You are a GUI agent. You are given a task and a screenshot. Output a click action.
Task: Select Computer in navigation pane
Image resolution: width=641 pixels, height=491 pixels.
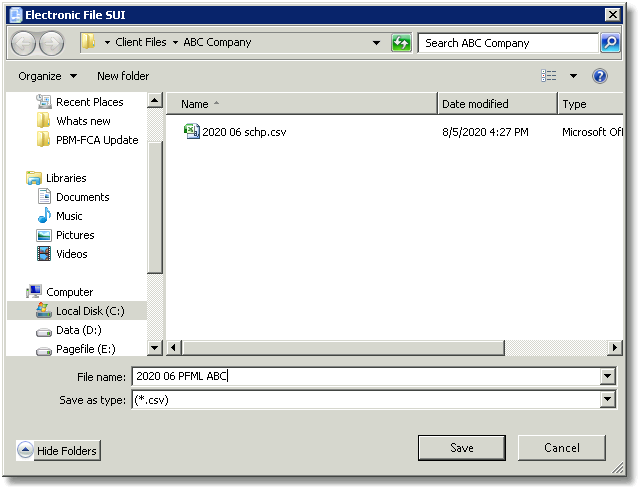[x=69, y=292]
